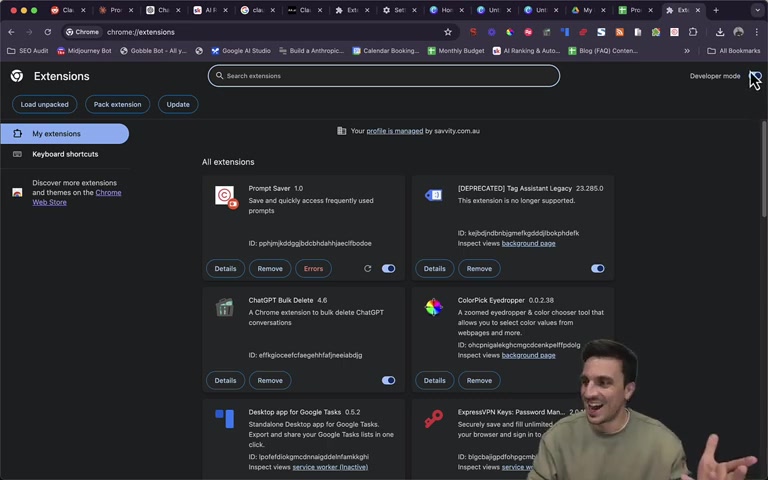Image resolution: width=768 pixels, height=480 pixels.
Task: Click the ColorPick Eyedropper color wheel icon
Action: [433, 307]
